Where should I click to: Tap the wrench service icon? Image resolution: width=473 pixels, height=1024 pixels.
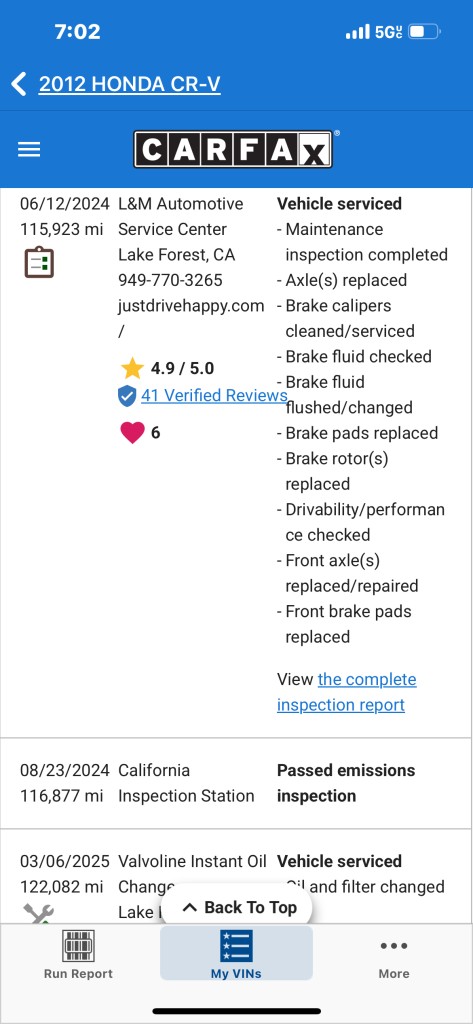tap(38, 913)
